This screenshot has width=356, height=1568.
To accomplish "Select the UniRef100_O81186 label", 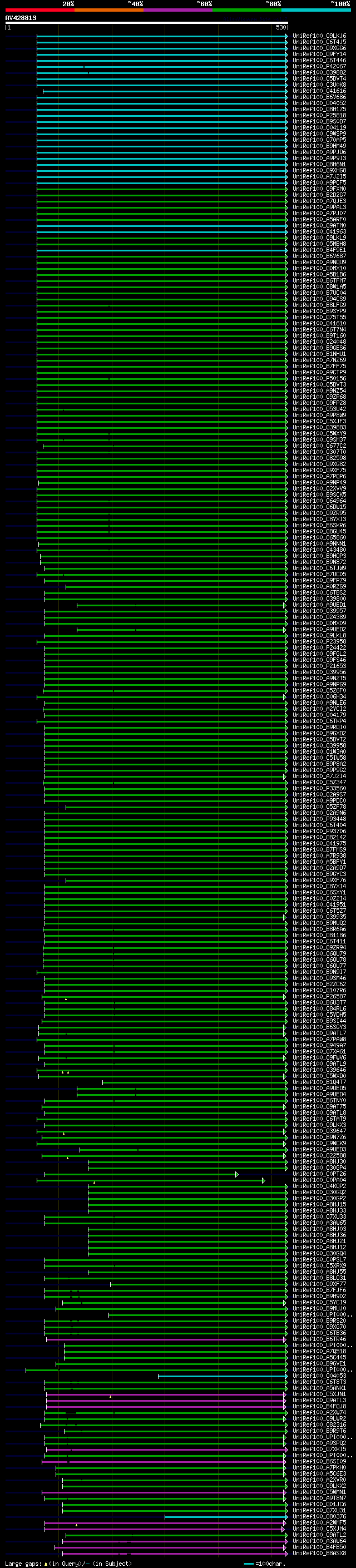I will pos(319,936).
